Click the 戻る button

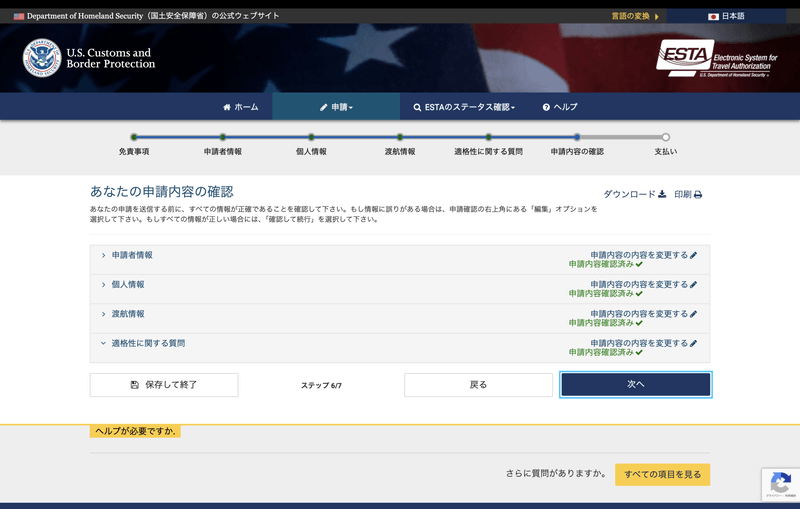(x=479, y=385)
